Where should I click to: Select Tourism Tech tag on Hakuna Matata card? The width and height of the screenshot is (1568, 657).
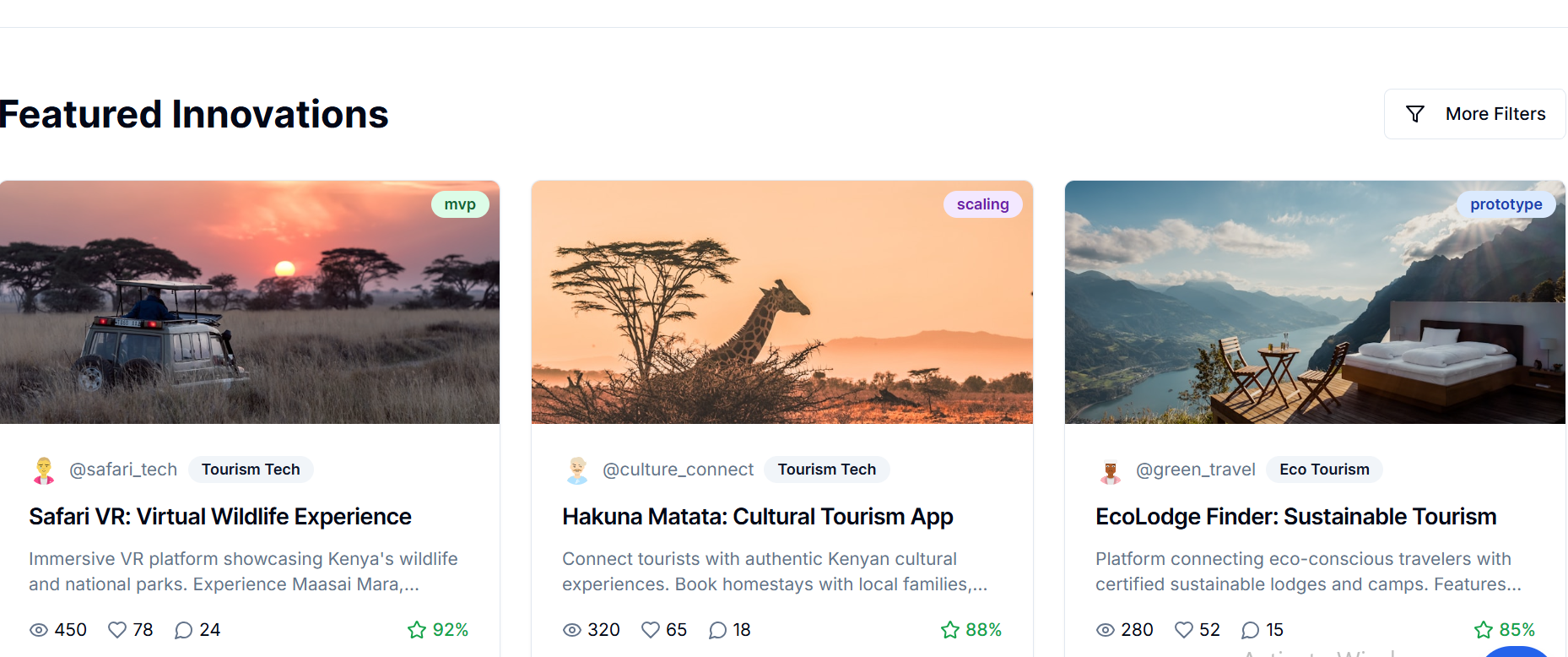pos(827,470)
